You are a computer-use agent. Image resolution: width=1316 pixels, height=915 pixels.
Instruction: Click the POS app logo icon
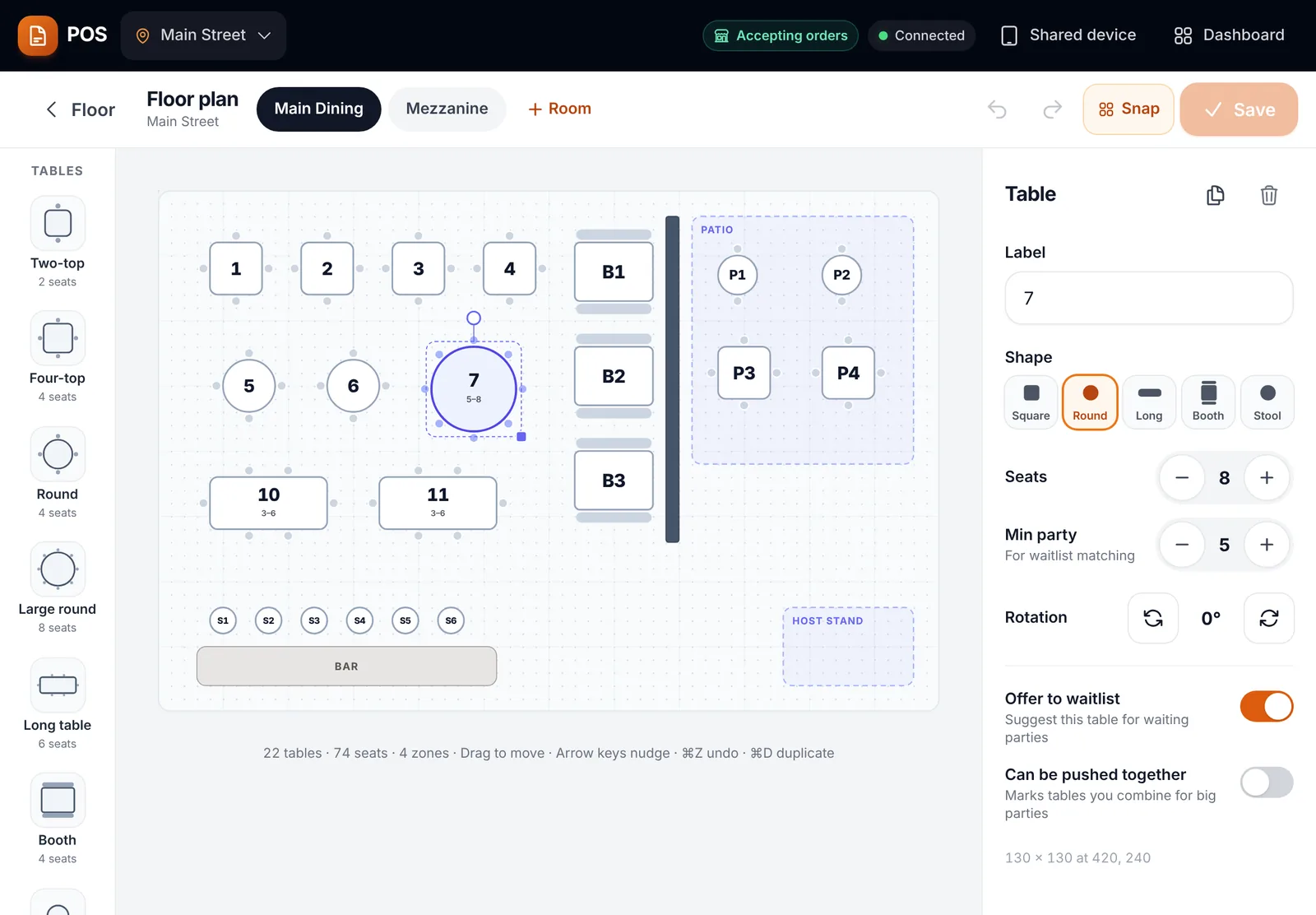38,35
